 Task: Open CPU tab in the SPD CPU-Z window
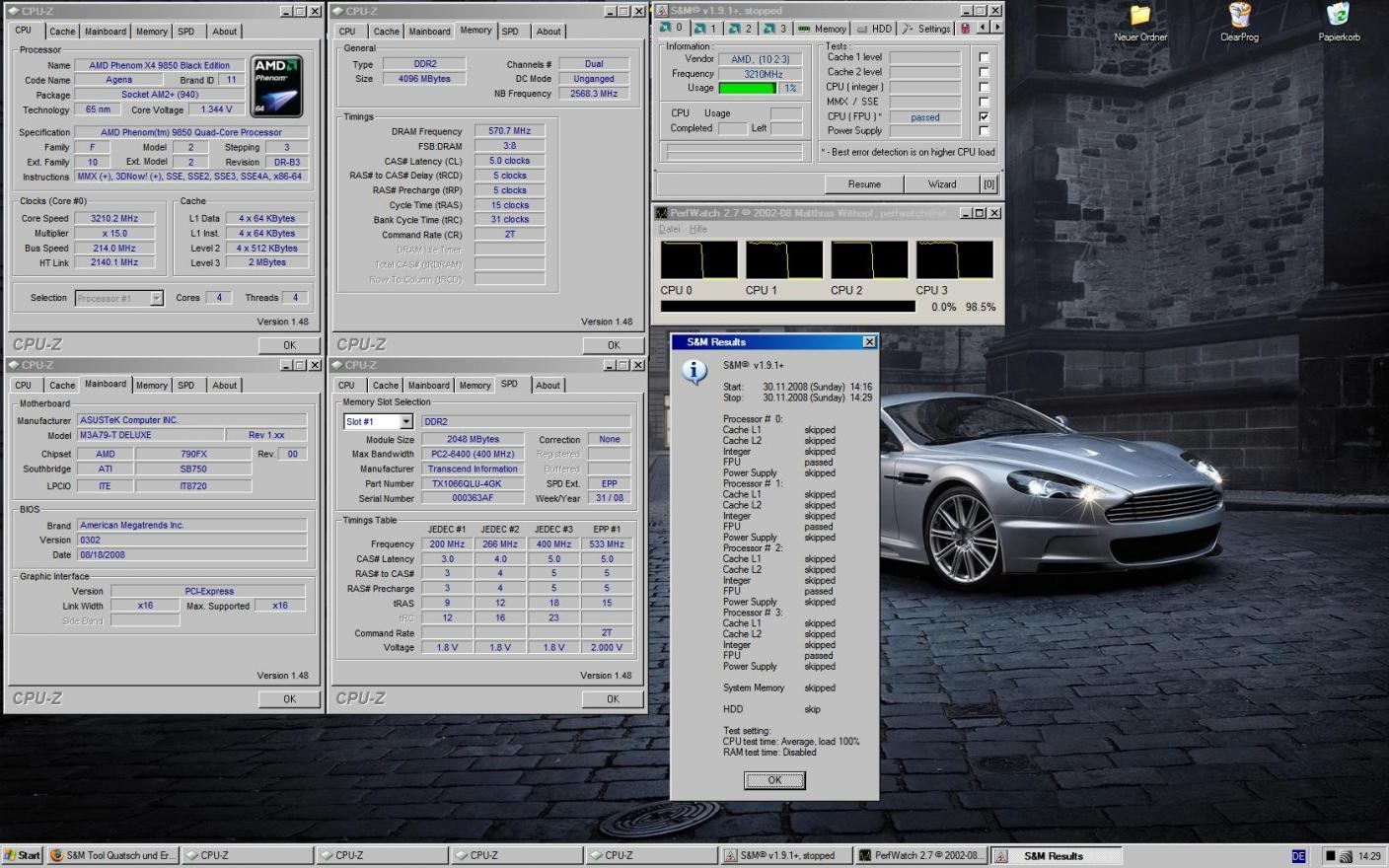[x=346, y=386]
